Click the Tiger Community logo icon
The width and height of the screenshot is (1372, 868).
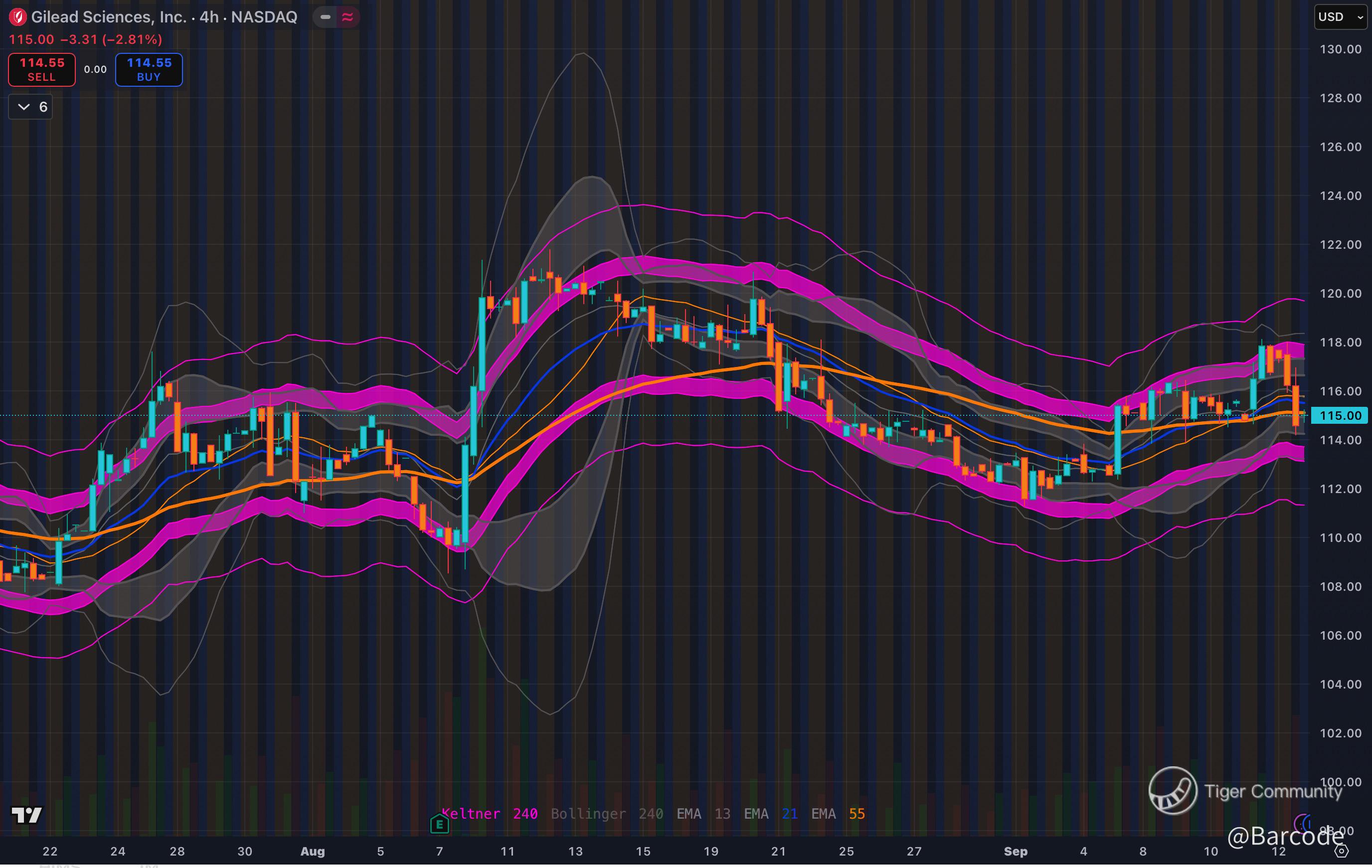(x=1173, y=791)
